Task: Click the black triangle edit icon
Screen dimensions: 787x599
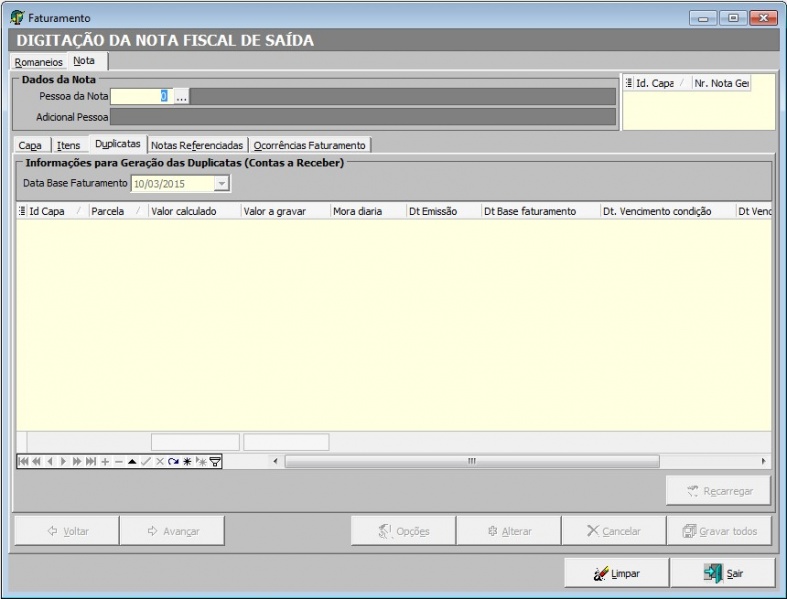Action: pyautogui.click(x=132, y=461)
